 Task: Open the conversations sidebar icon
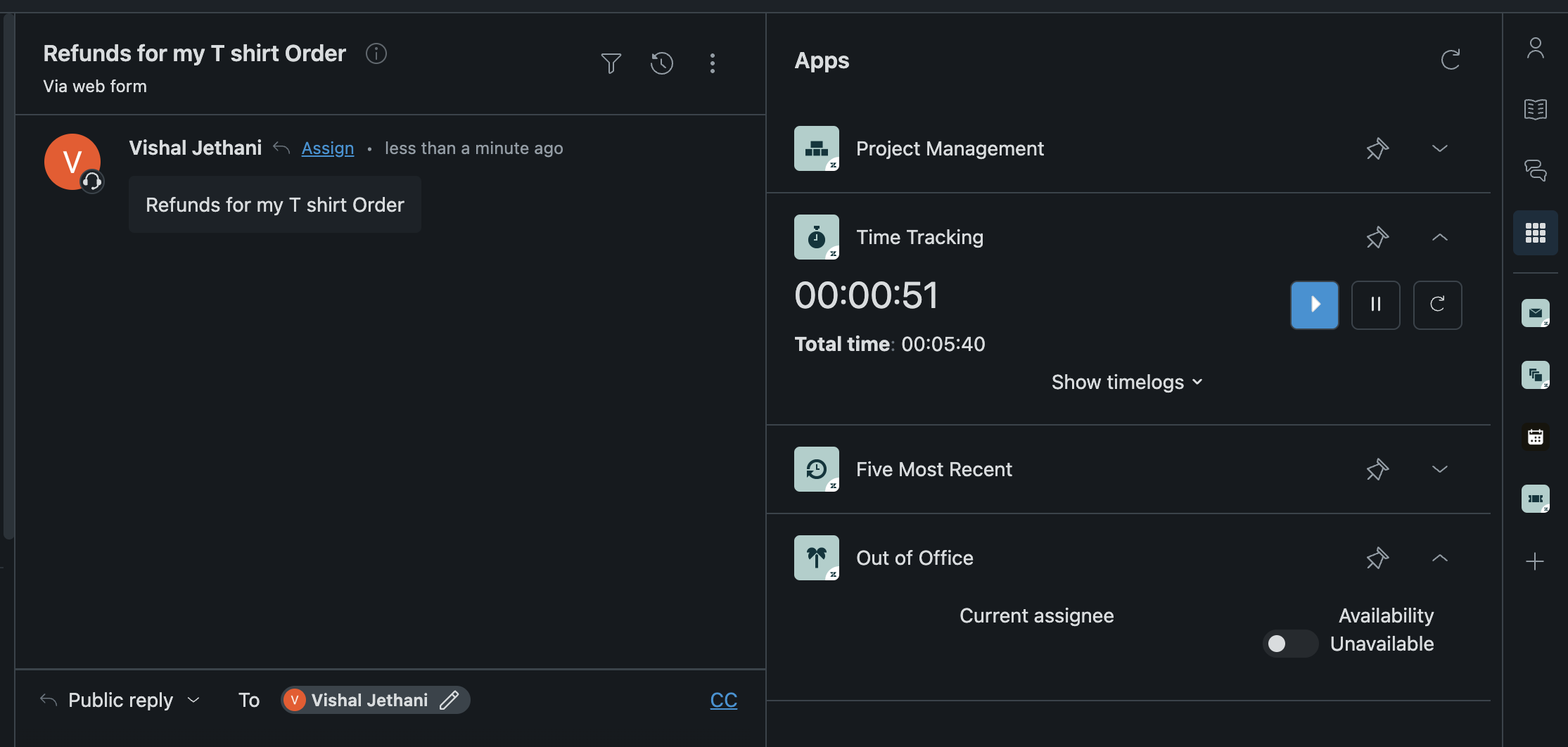1535,170
